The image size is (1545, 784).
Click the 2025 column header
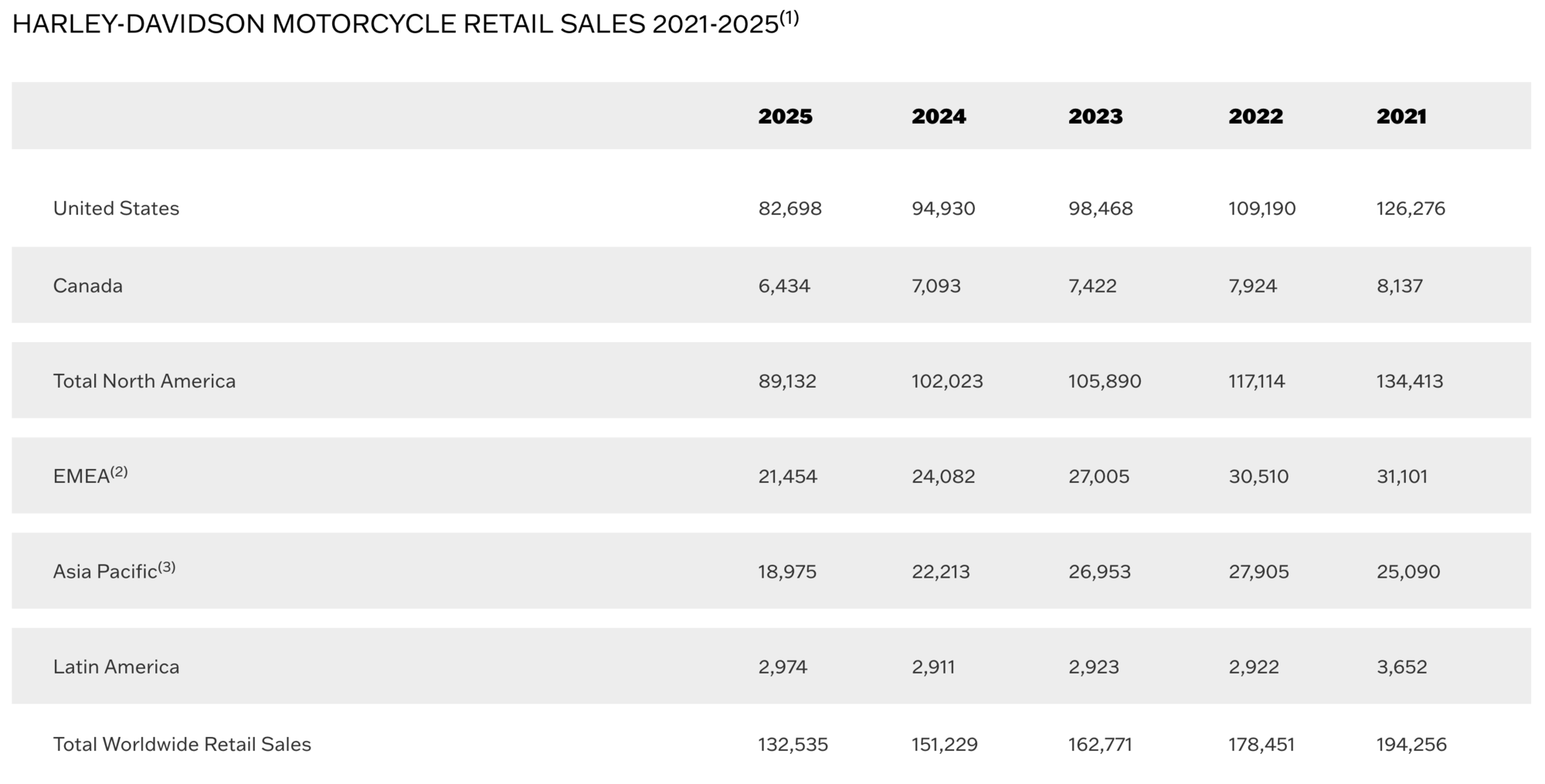coord(785,117)
